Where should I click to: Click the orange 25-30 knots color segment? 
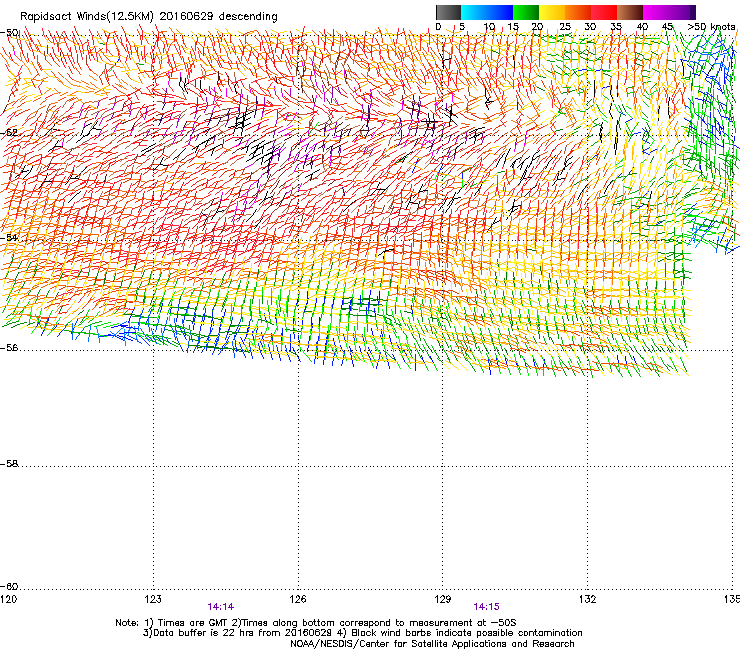(578, 12)
